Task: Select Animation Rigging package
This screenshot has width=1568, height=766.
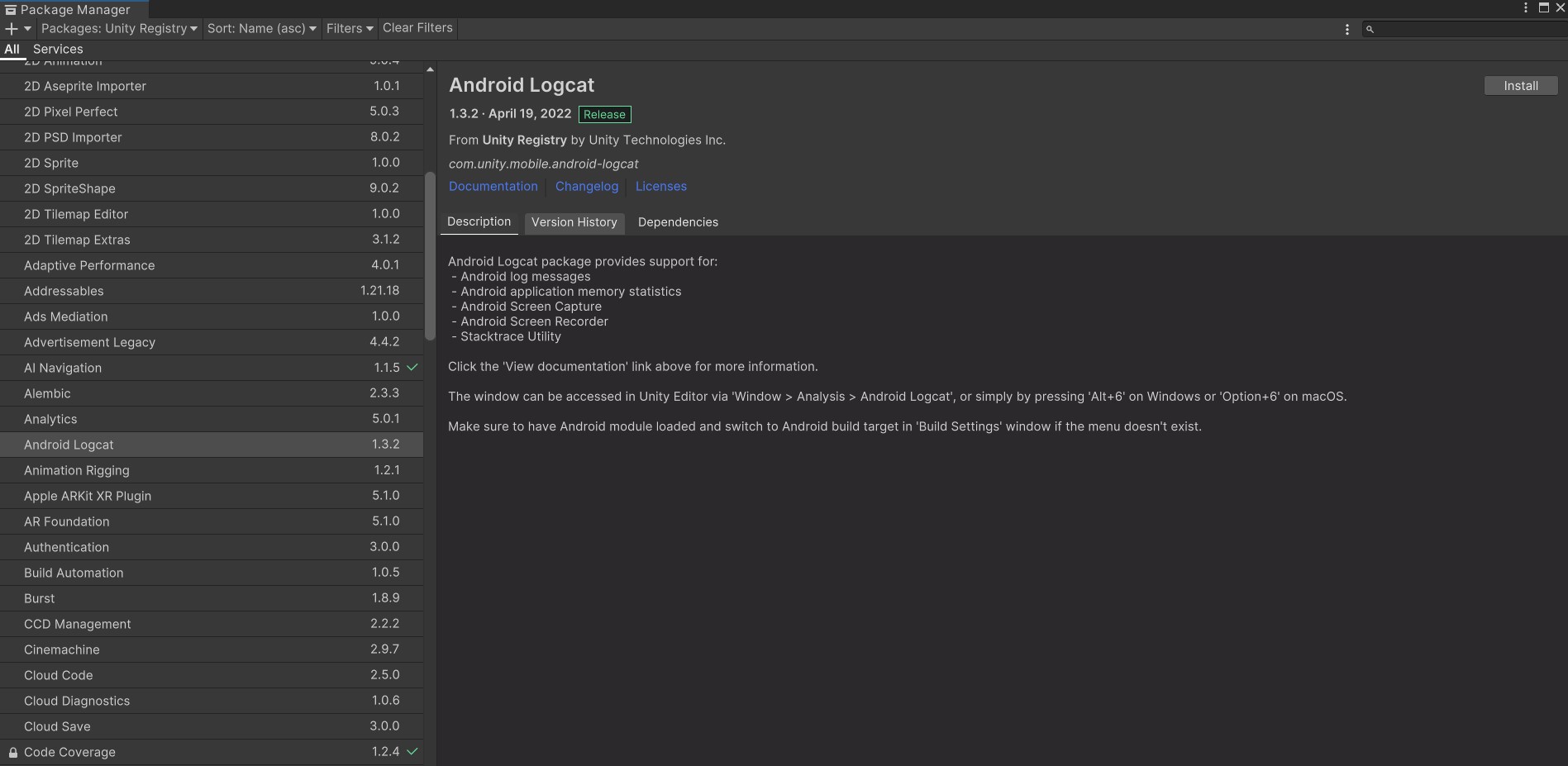Action: (x=212, y=470)
